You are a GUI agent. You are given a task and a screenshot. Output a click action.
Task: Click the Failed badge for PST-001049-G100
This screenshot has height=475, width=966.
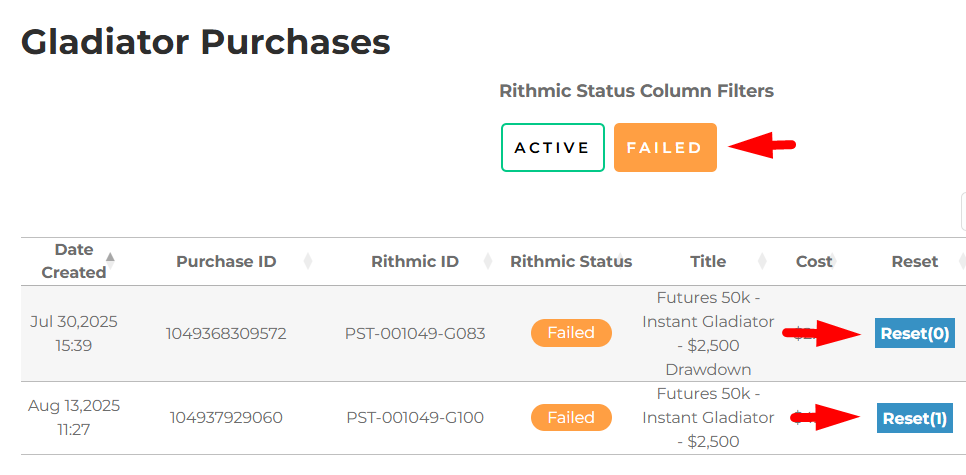pos(571,417)
